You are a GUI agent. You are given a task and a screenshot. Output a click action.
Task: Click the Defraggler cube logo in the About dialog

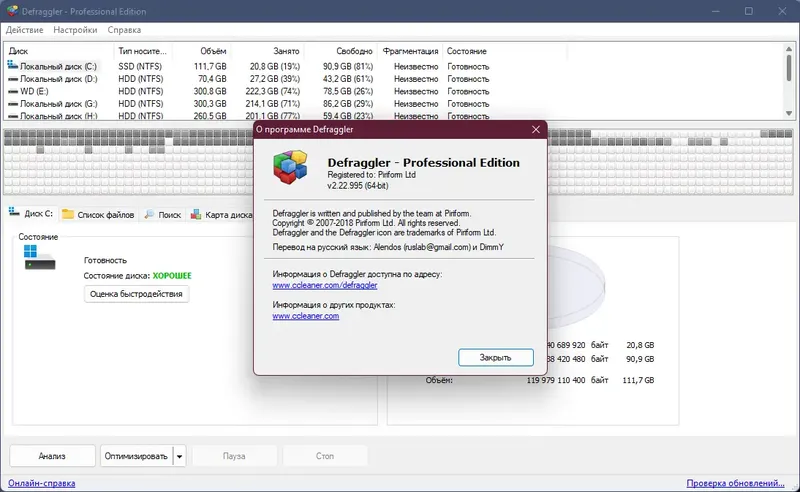(x=290, y=167)
